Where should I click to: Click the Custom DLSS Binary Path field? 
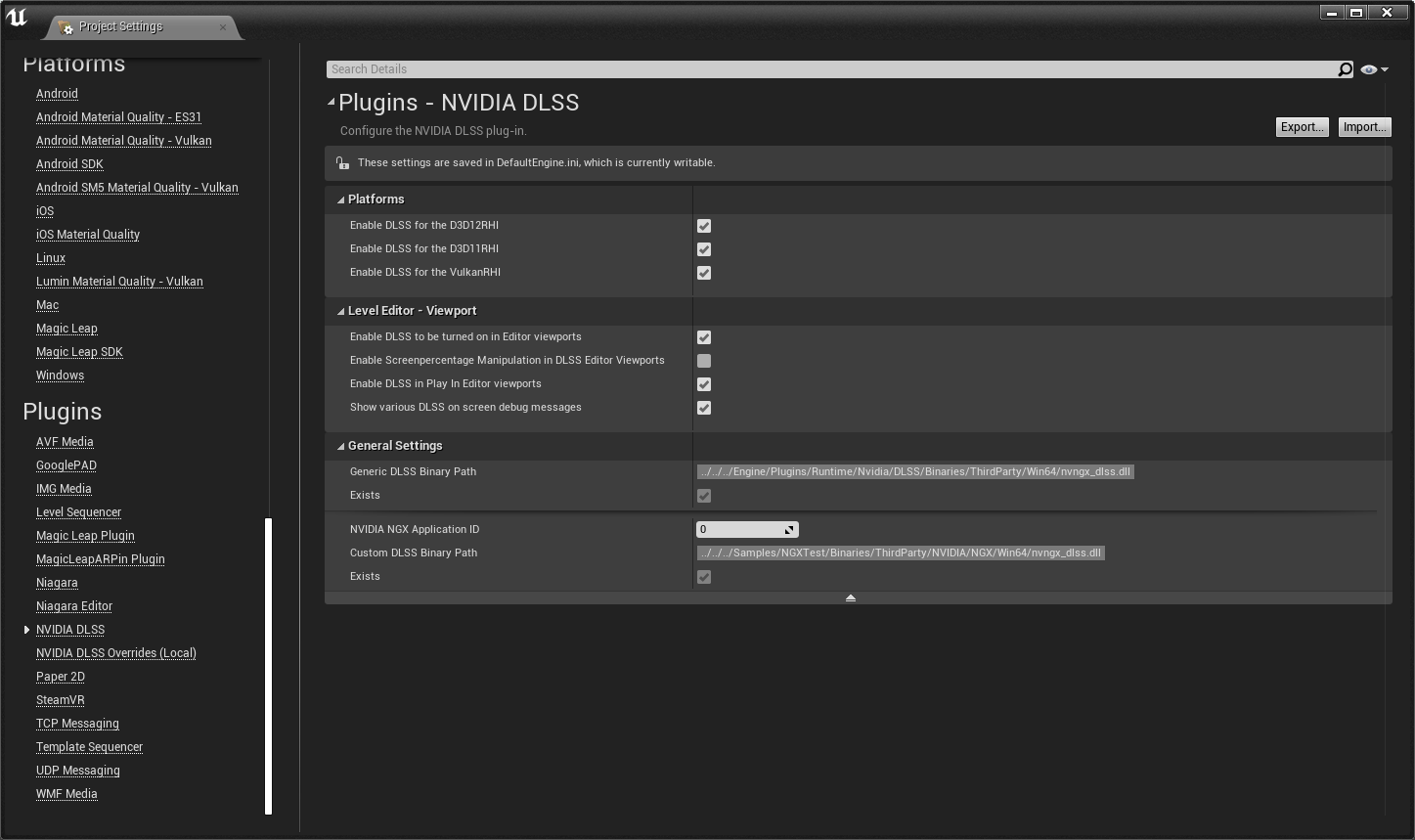(x=901, y=553)
